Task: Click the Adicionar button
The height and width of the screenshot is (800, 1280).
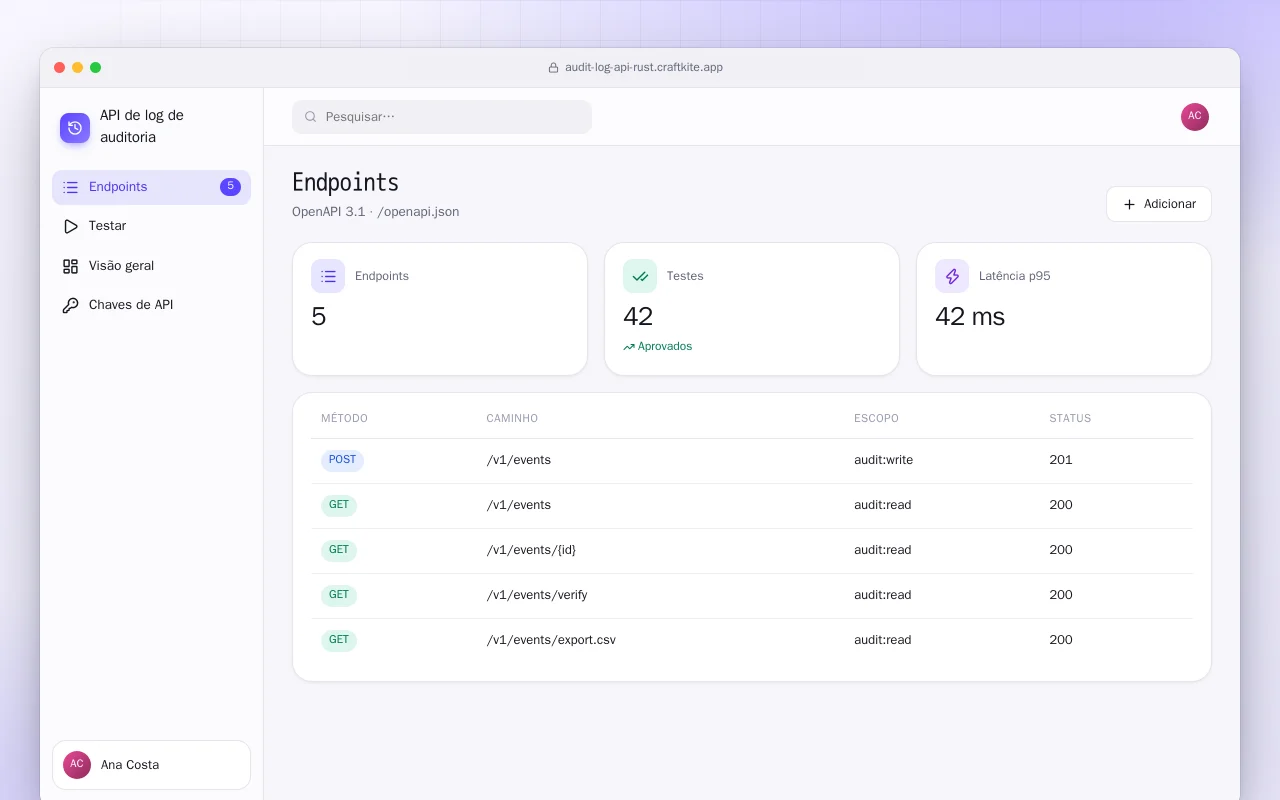Action: click(1158, 204)
